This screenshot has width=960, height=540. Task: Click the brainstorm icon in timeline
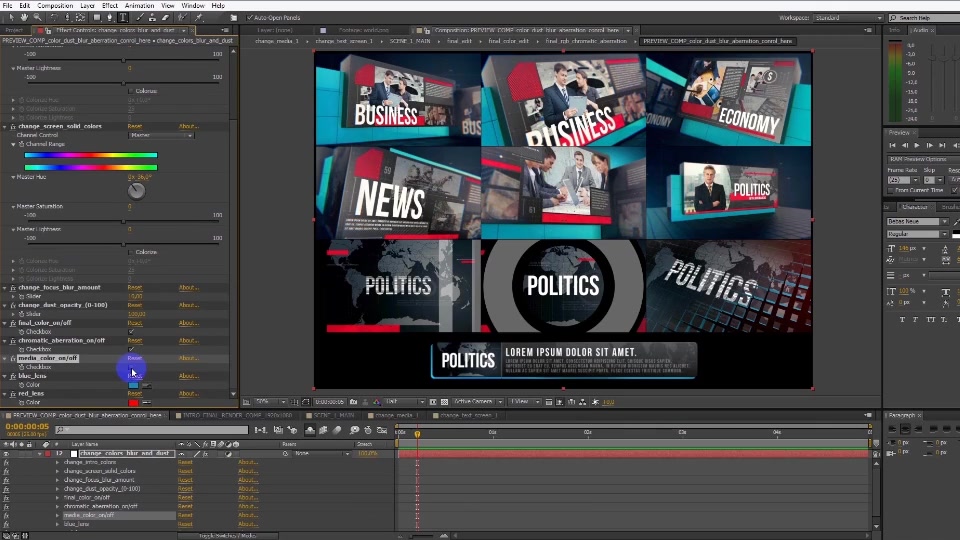coord(354,430)
